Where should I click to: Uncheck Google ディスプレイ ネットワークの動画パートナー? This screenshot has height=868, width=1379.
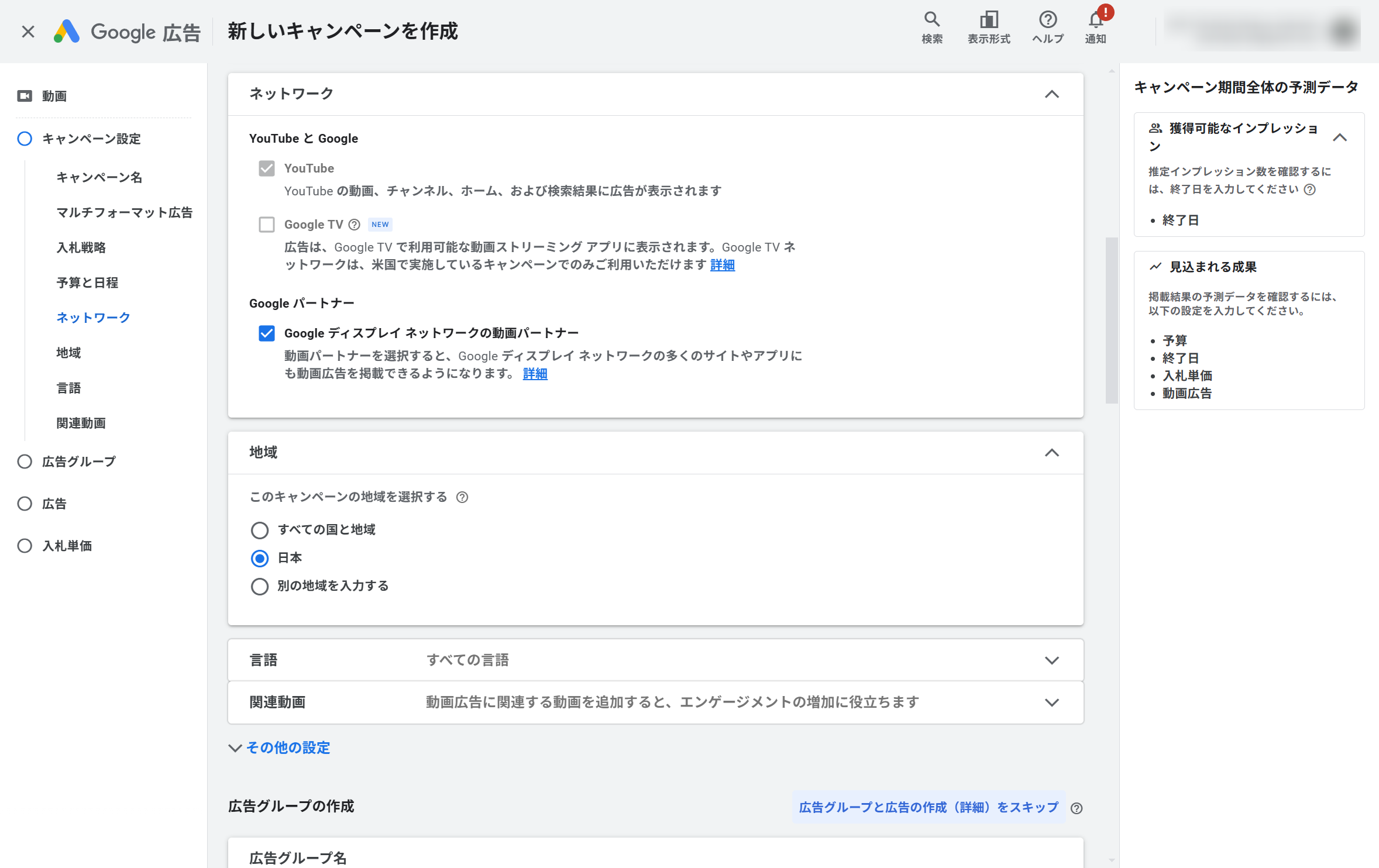click(267, 333)
